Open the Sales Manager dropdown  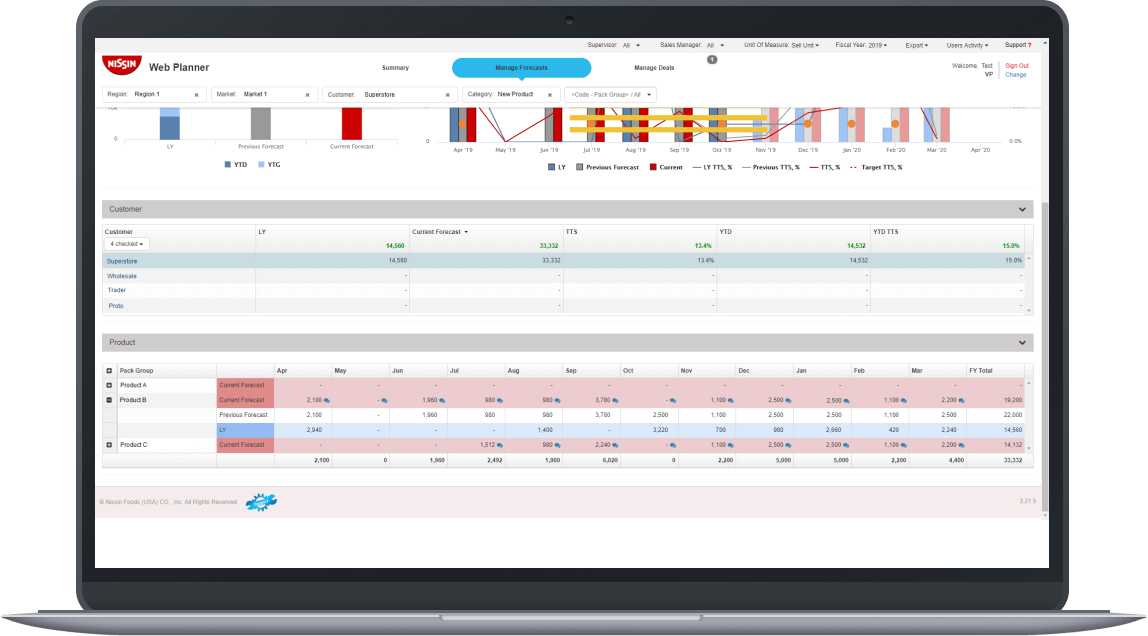[715, 45]
